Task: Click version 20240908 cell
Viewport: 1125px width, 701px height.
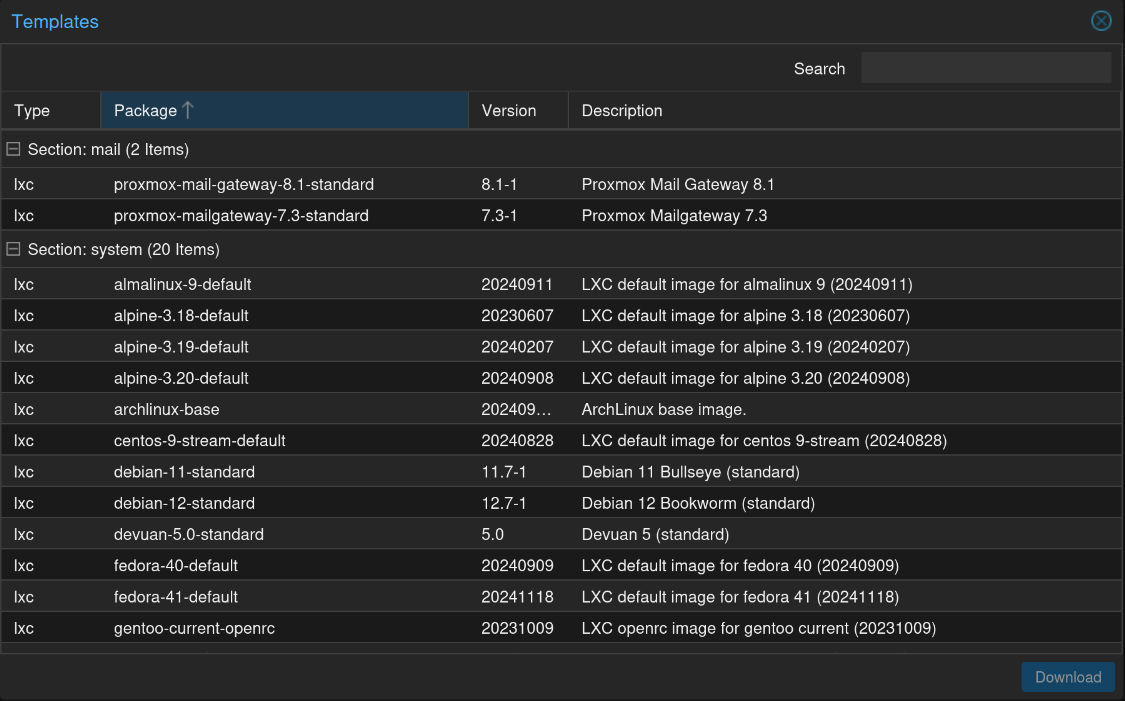Action: click(517, 378)
